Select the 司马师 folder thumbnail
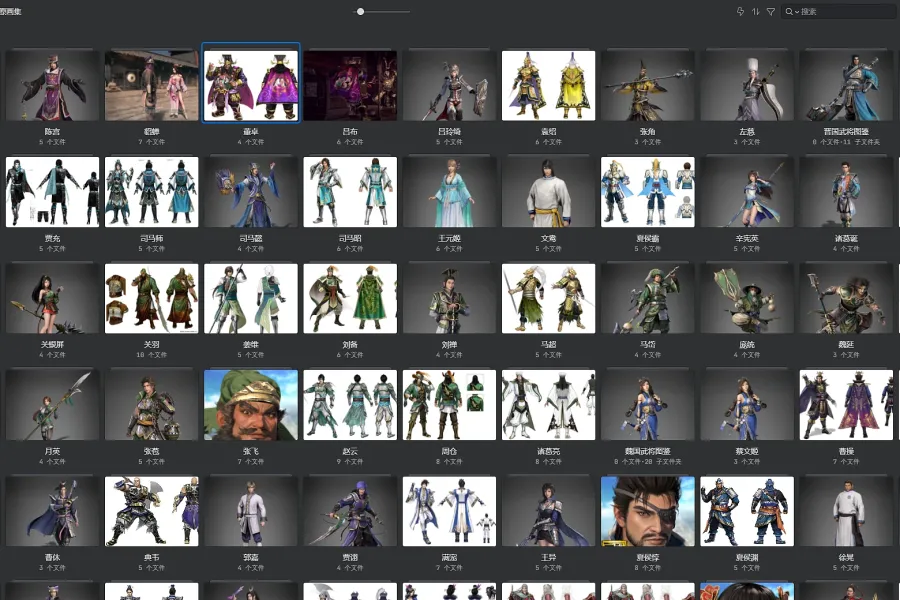The image size is (900, 600). pyautogui.click(x=152, y=192)
